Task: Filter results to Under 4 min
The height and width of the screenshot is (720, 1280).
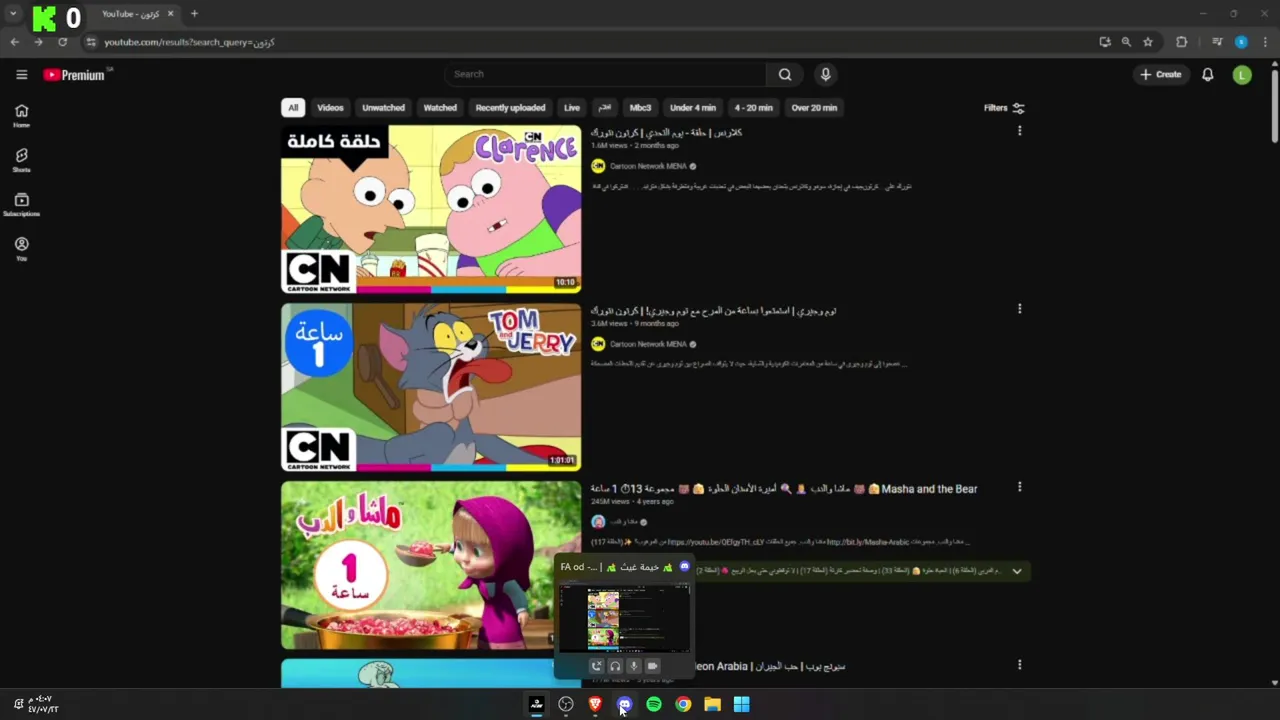Action: (693, 108)
